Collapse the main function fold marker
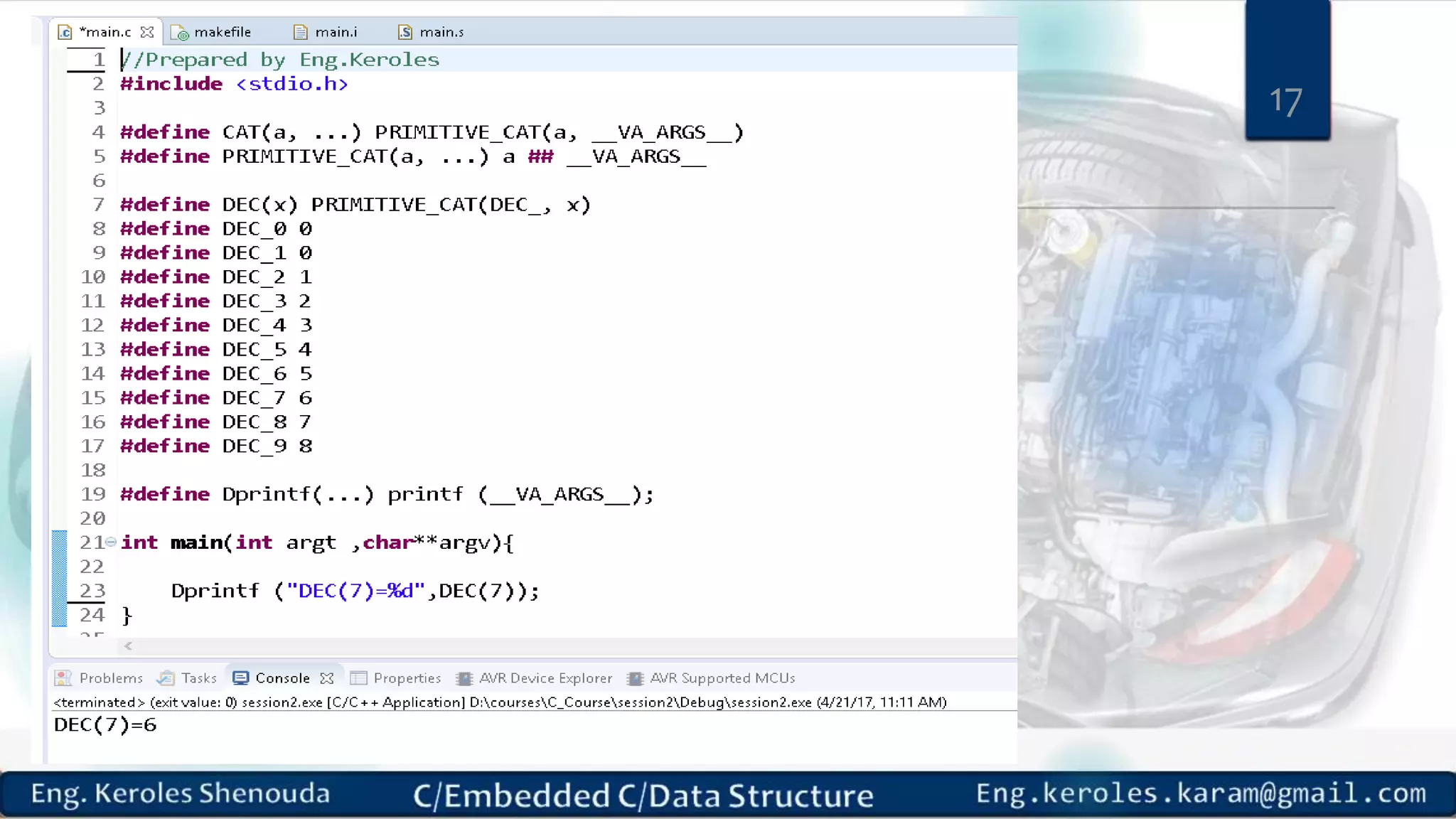This screenshot has height=819, width=1456. [x=111, y=542]
